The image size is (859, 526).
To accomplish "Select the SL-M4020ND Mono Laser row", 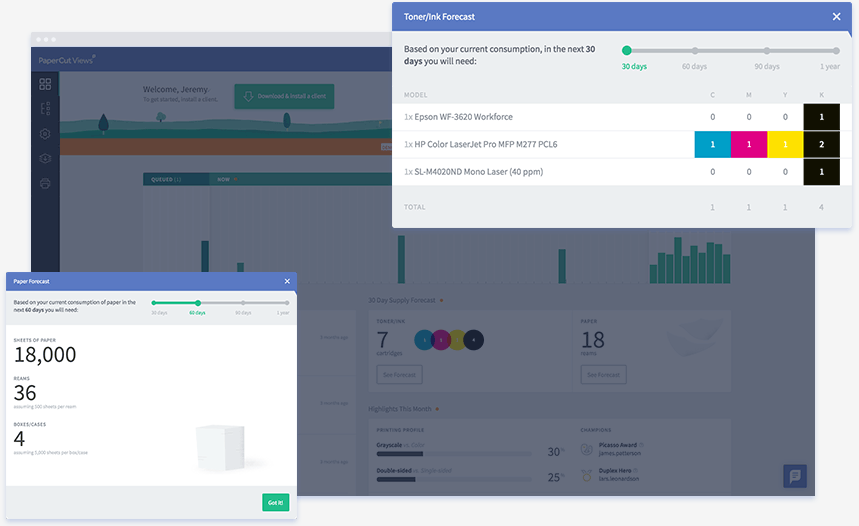I will pos(622,171).
